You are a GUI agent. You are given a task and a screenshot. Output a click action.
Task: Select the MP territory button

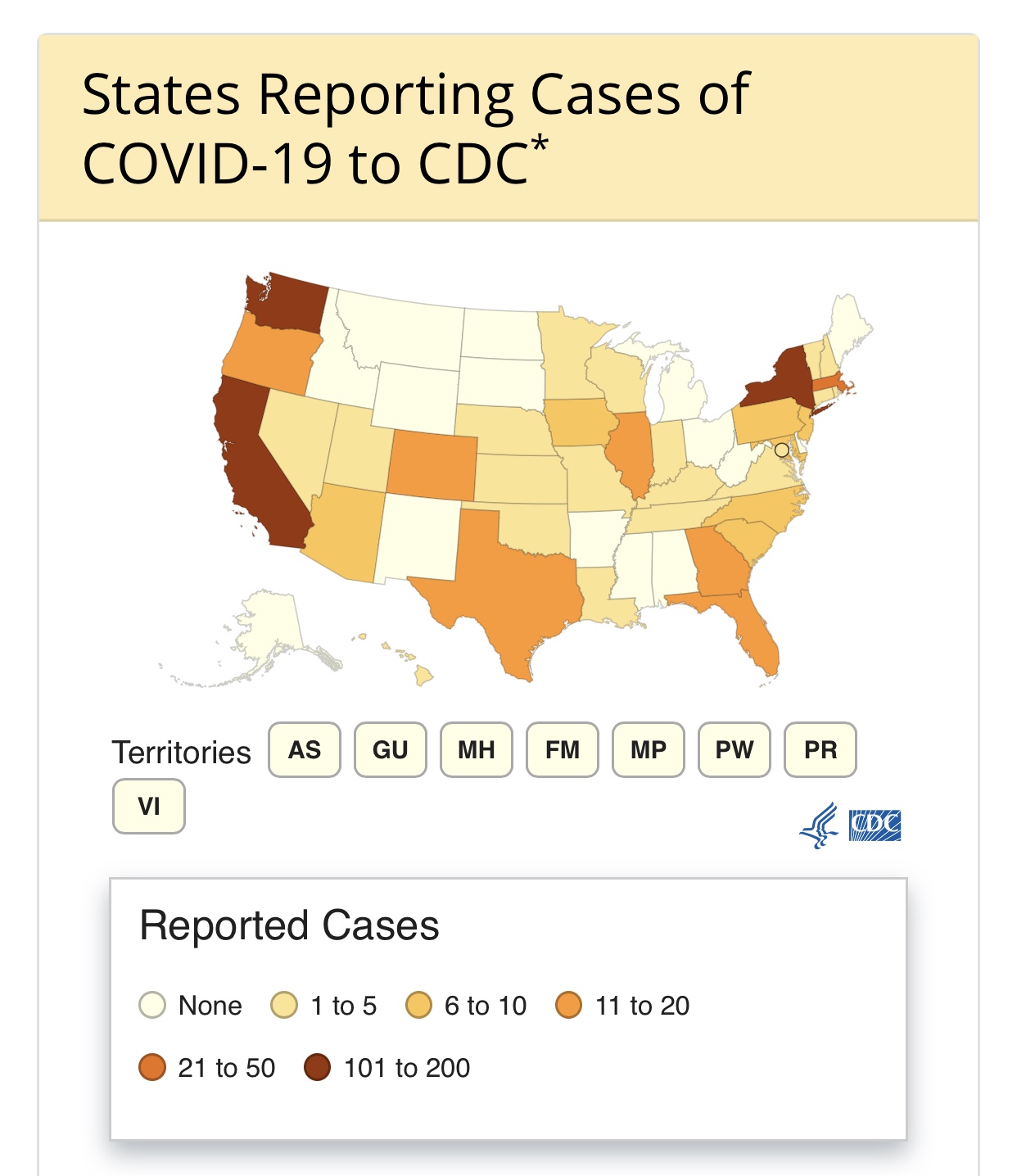(x=649, y=749)
